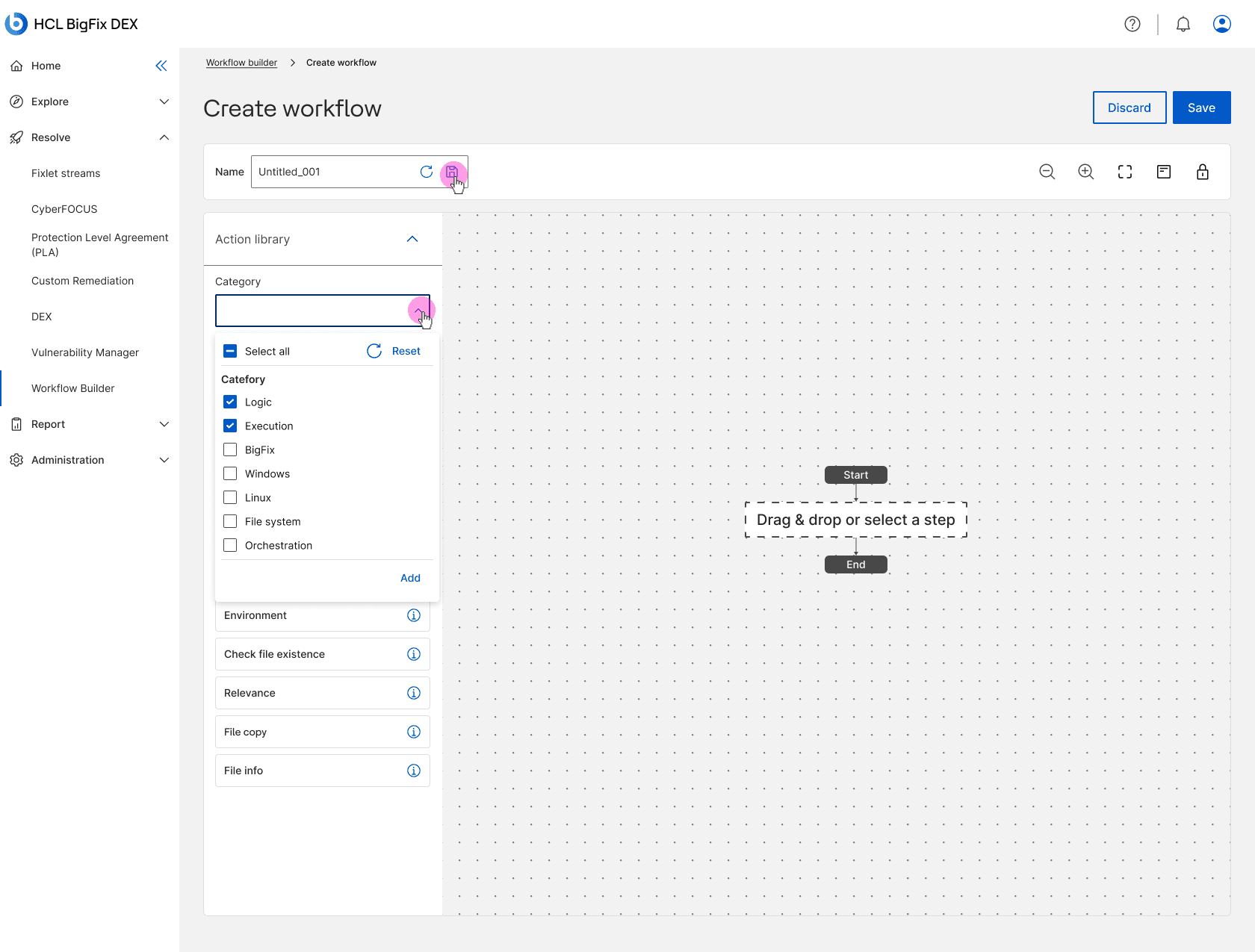Open DEX sidebar item
1255x952 pixels.
(42, 317)
